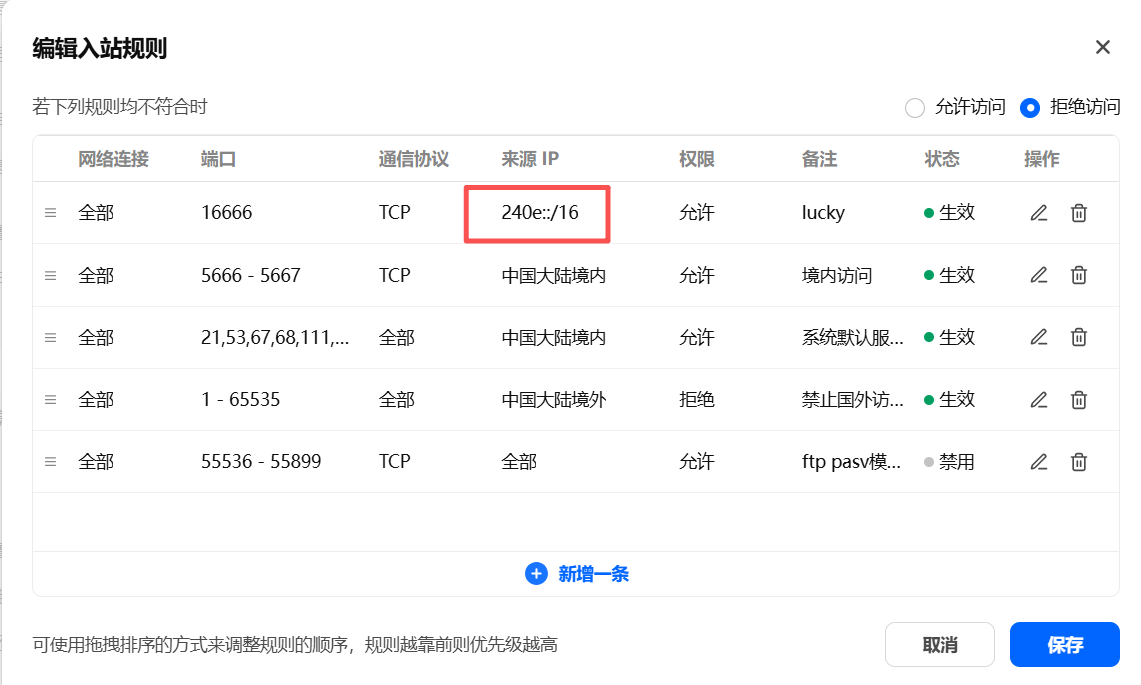Click the 通信协议 column header

pos(414,159)
